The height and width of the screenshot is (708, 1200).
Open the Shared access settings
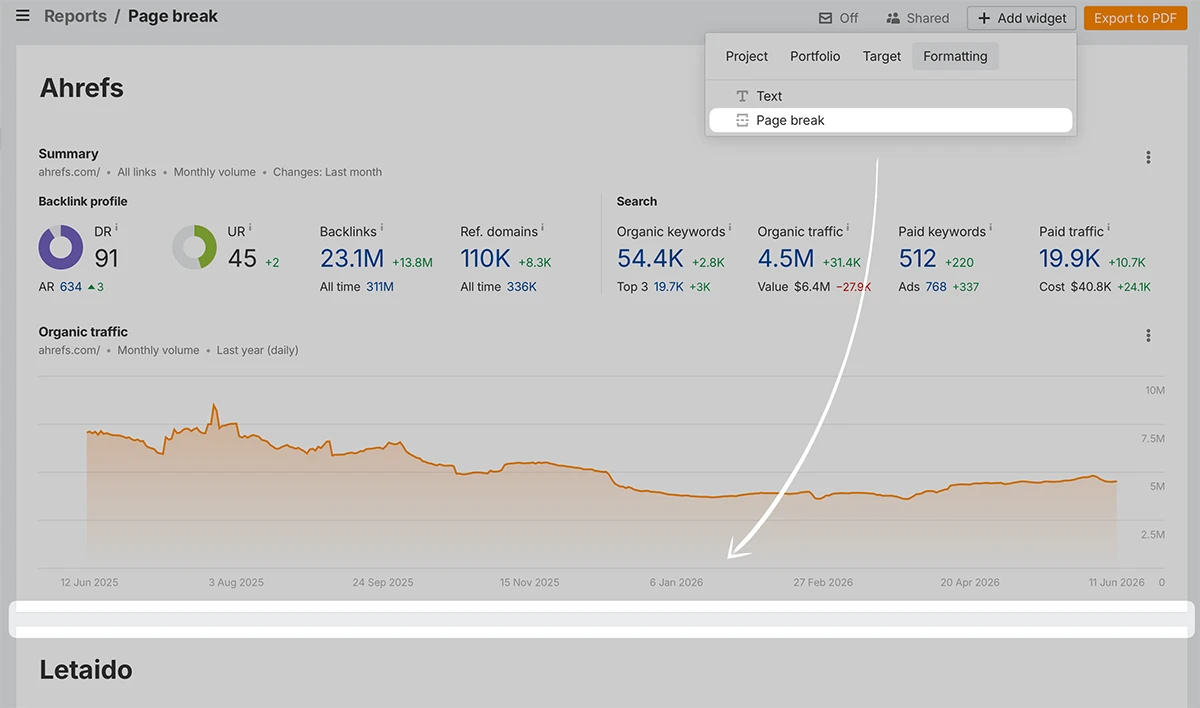(x=917, y=18)
